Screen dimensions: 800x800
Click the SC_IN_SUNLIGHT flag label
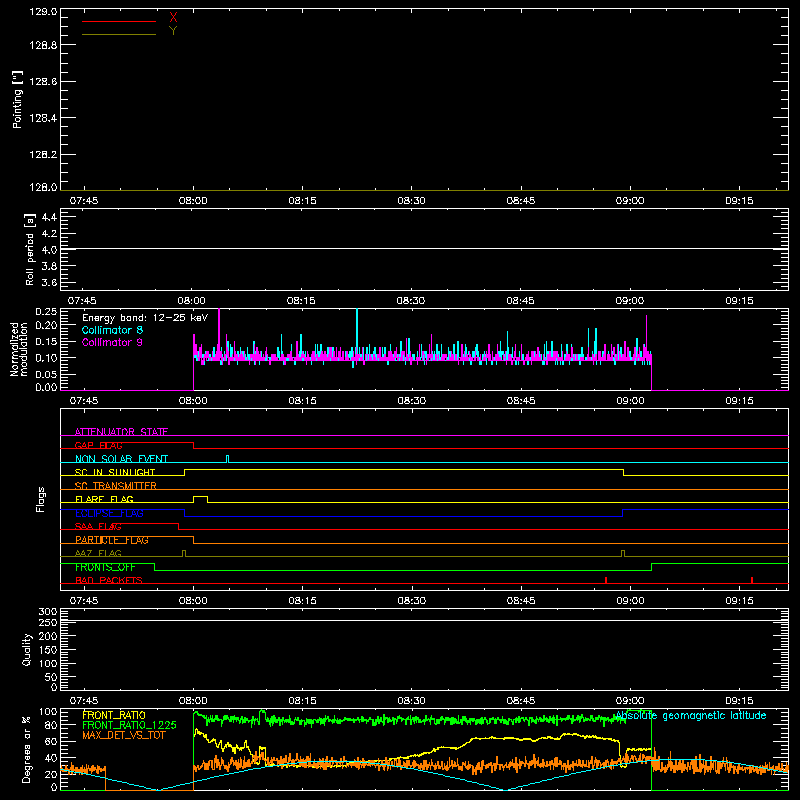[115, 472]
